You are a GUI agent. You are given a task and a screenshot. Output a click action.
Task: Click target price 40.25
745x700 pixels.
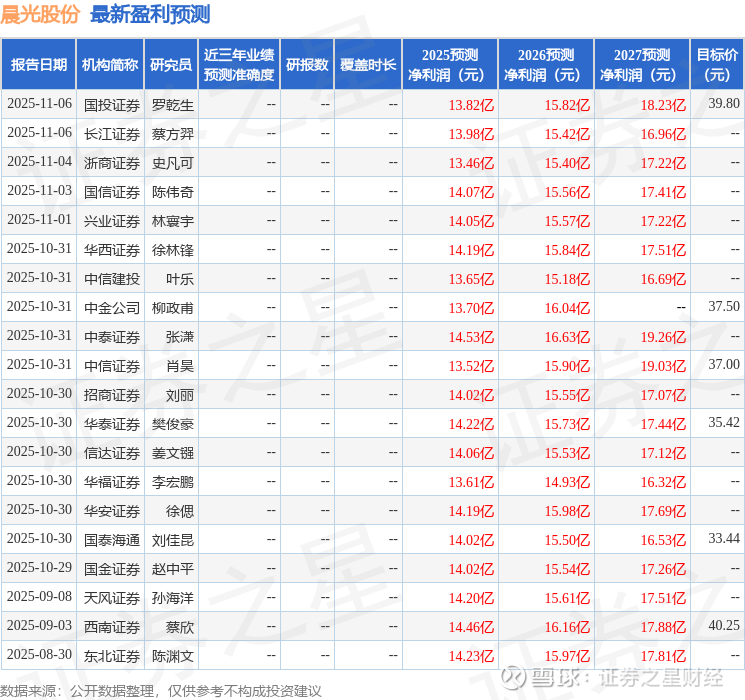(x=724, y=625)
